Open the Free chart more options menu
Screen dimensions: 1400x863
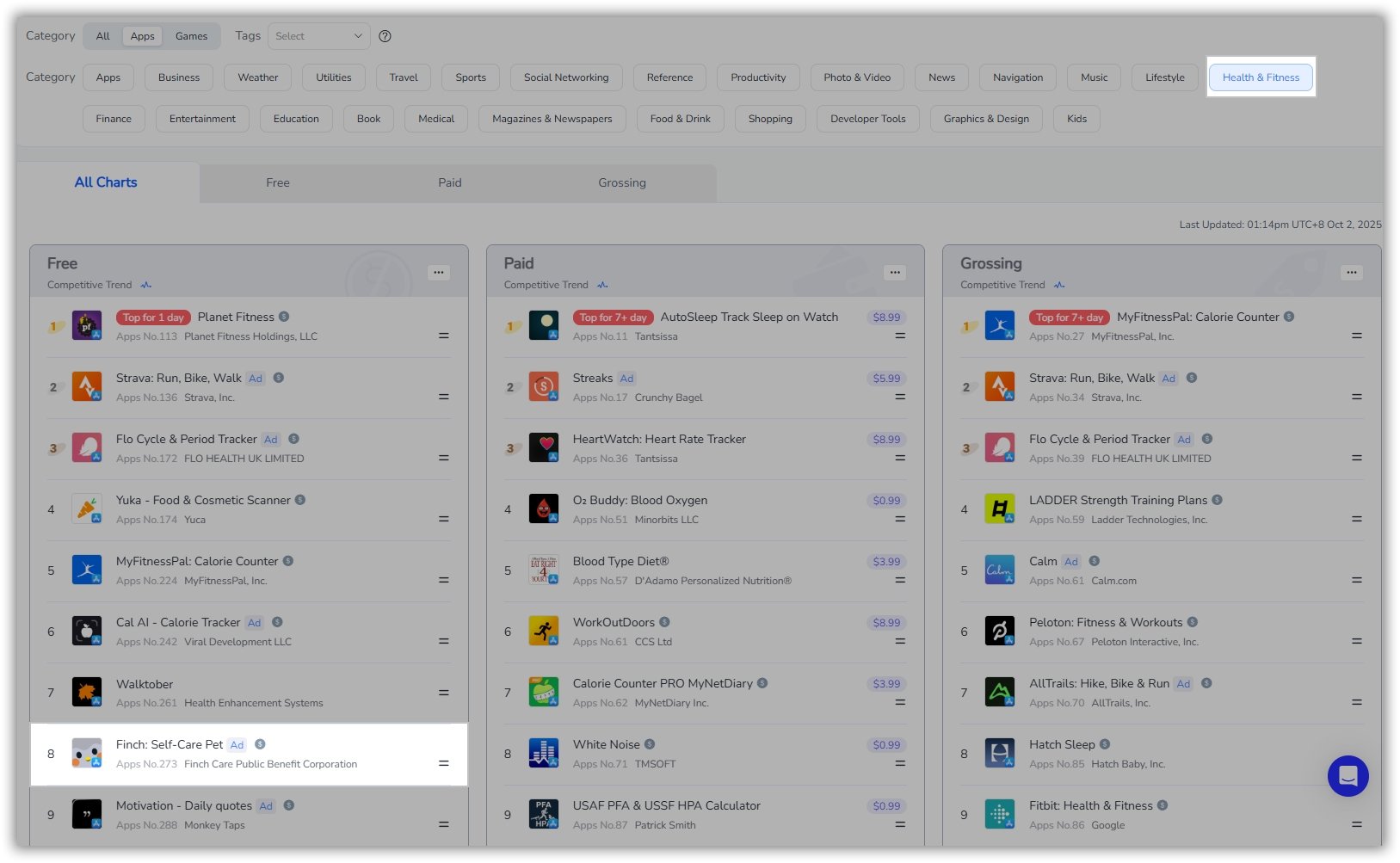439,273
